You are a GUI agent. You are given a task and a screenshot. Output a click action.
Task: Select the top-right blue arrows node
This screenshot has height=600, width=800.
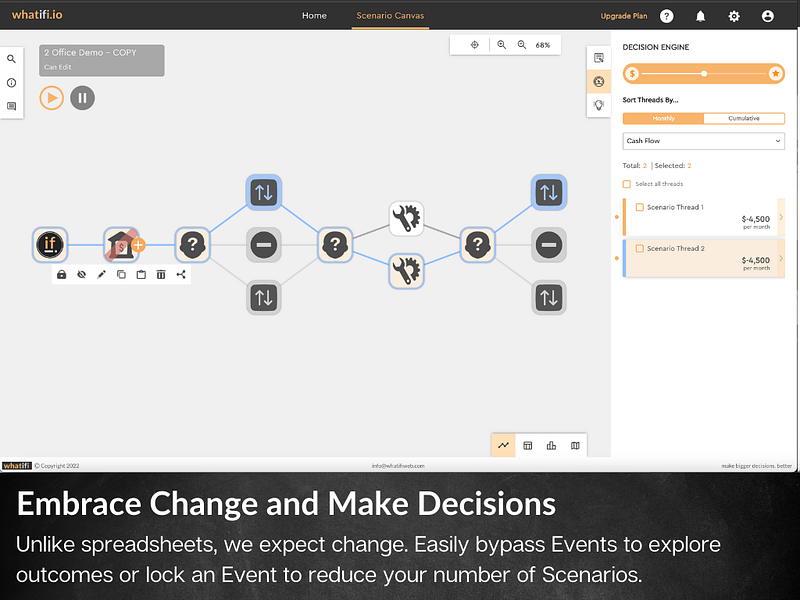tap(549, 192)
